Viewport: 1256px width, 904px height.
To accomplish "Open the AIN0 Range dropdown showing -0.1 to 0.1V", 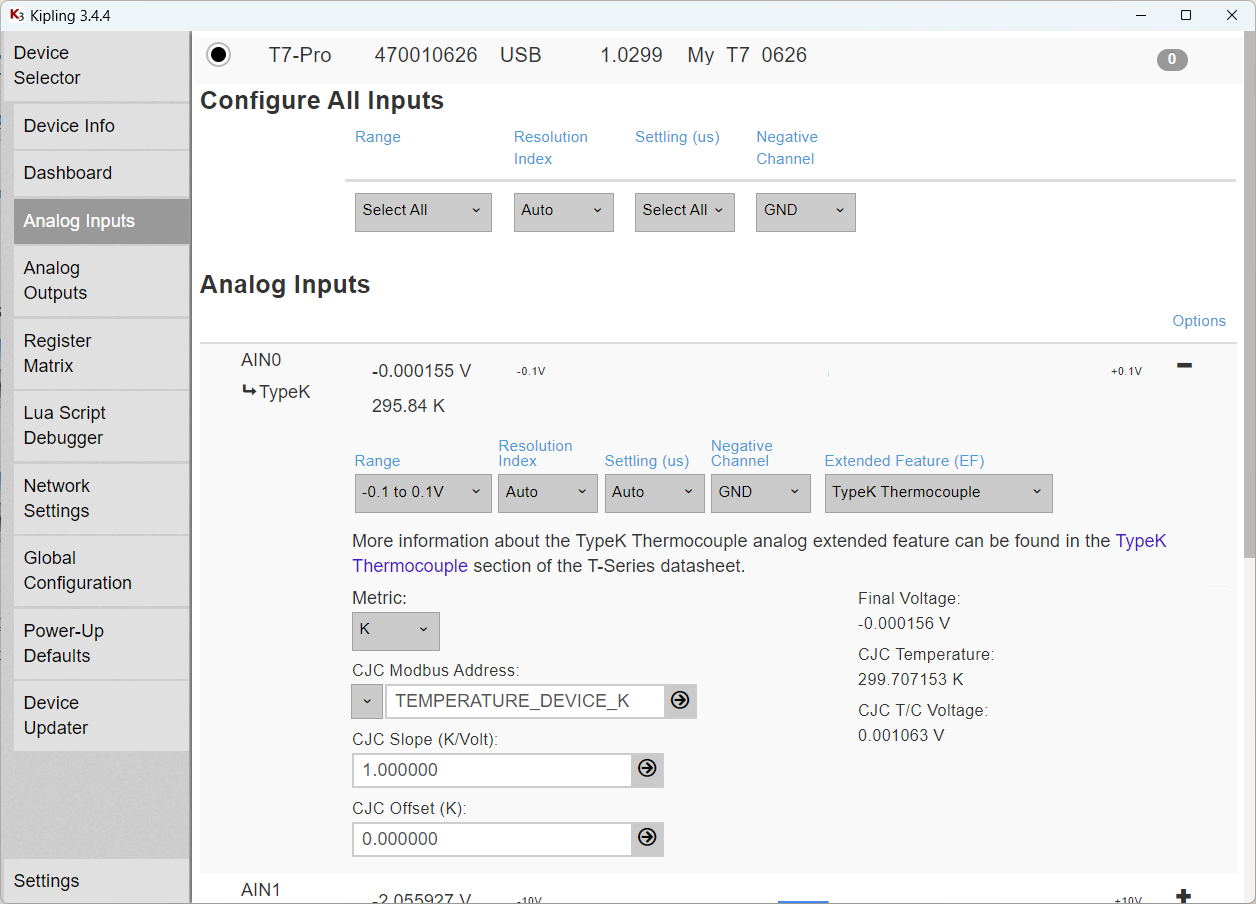I will [422, 493].
